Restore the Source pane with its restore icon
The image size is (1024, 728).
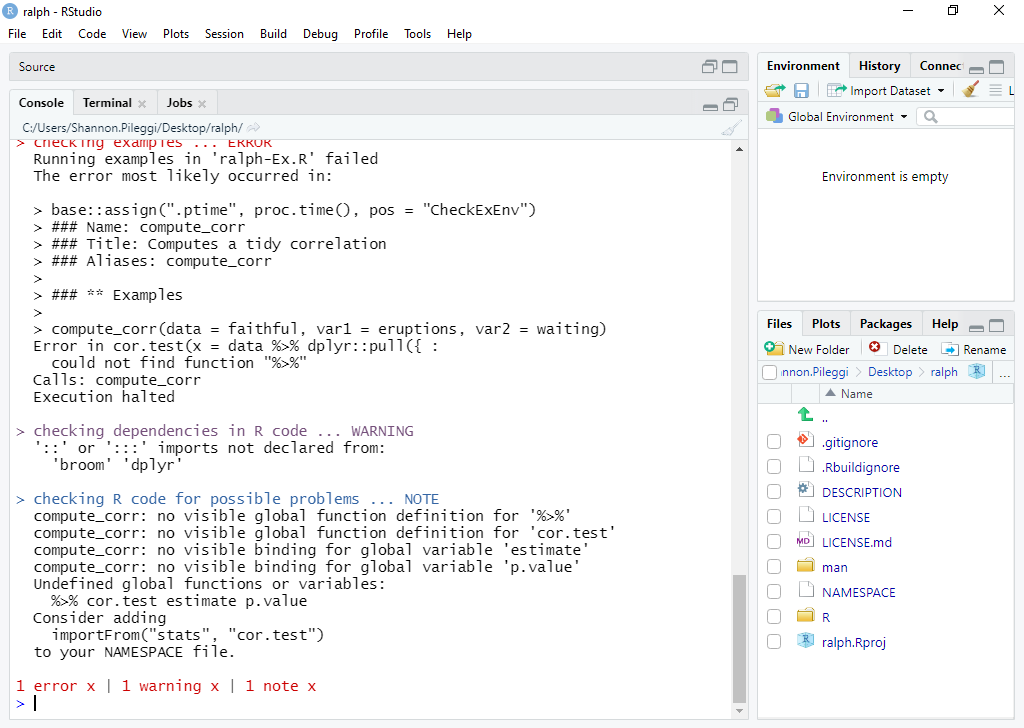coord(709,67)
